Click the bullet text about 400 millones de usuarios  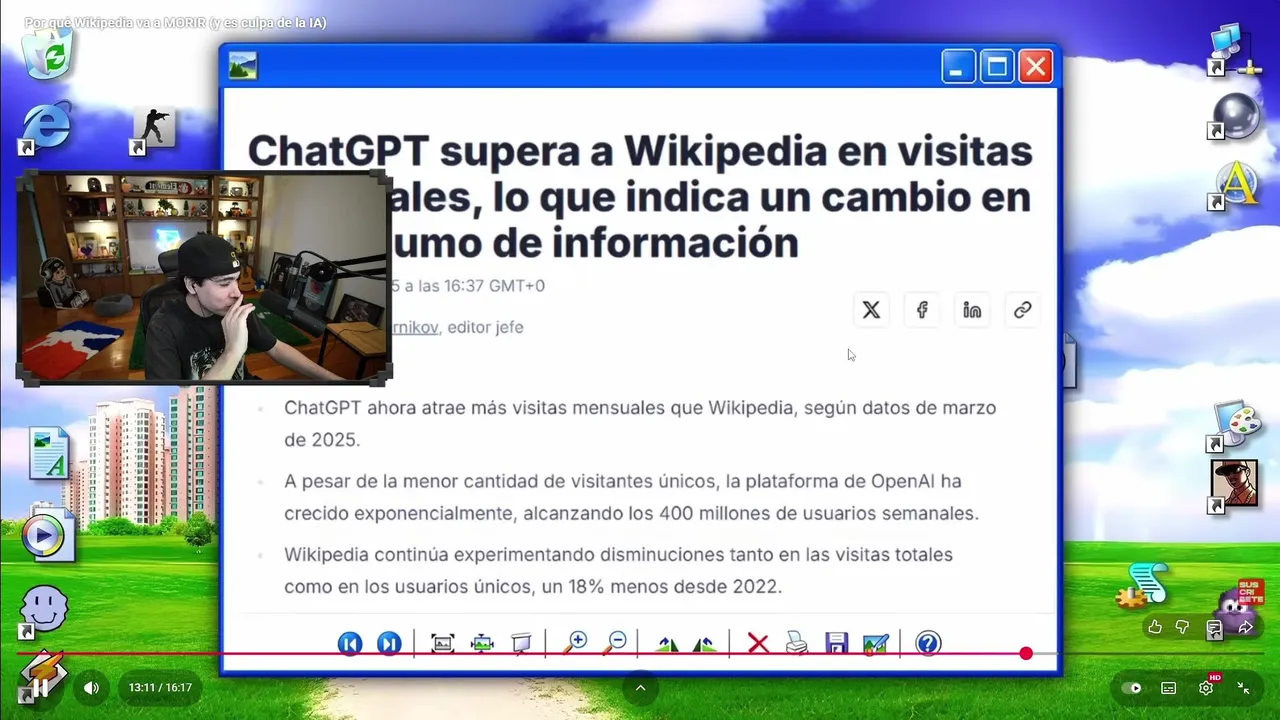tap(631, 497)
